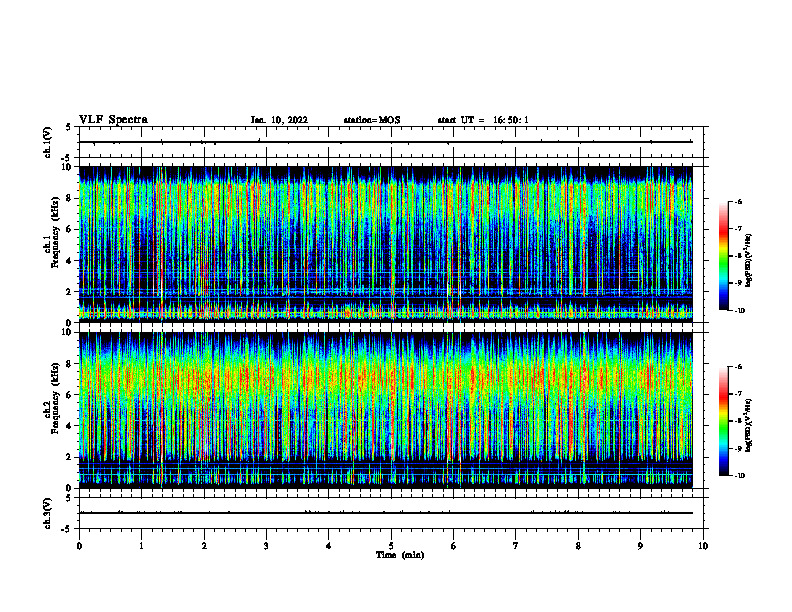Image resolution: width=792 pixels, height=612 pixels.
Task: Click the ch.1 spectrogram panel
Action: [x=386, y=244]
